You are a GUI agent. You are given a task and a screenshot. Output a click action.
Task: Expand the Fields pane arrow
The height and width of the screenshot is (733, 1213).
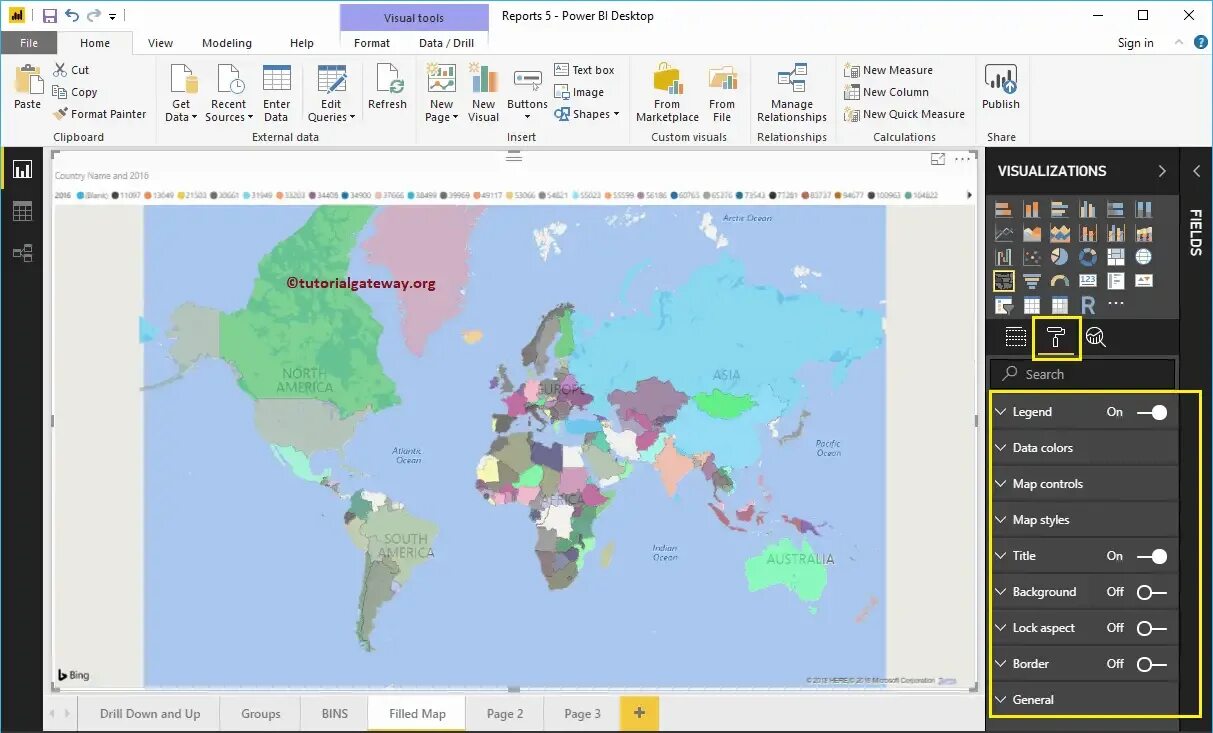pos(1196,171)
